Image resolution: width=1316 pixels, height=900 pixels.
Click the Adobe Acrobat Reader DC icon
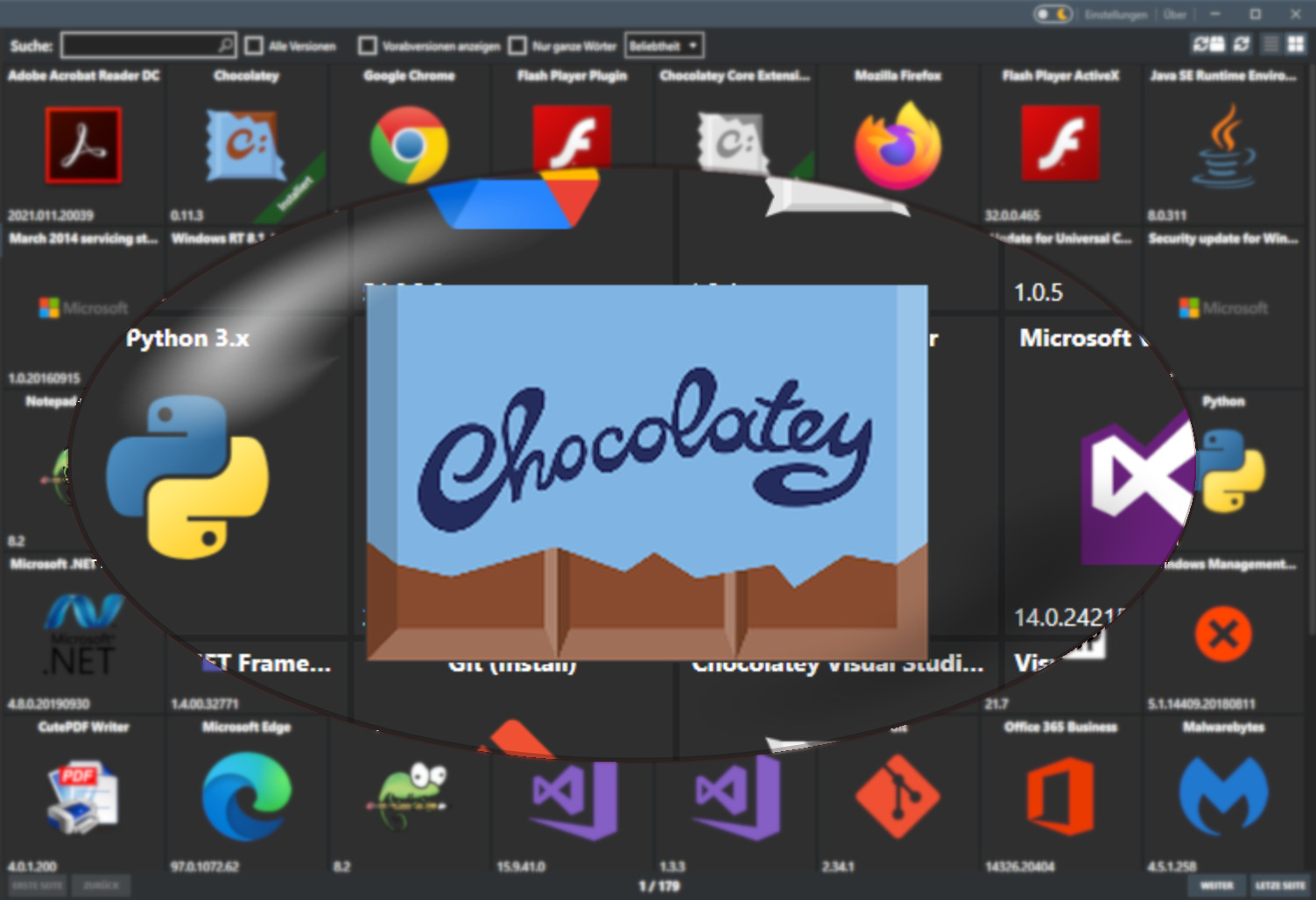[x=83, y=144]
